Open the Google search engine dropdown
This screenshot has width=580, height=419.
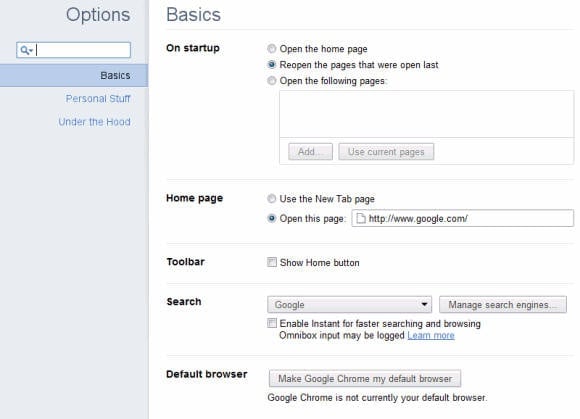(349, 305)
